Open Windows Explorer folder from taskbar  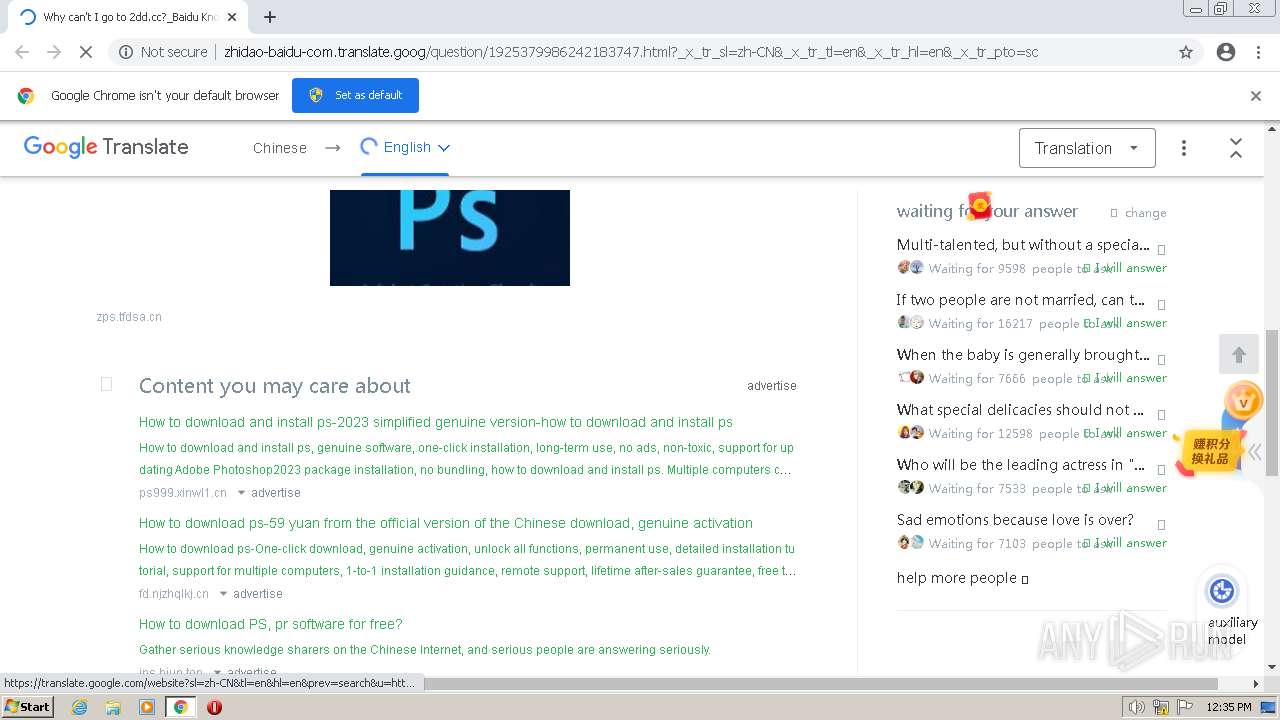[x=113, y=707]
